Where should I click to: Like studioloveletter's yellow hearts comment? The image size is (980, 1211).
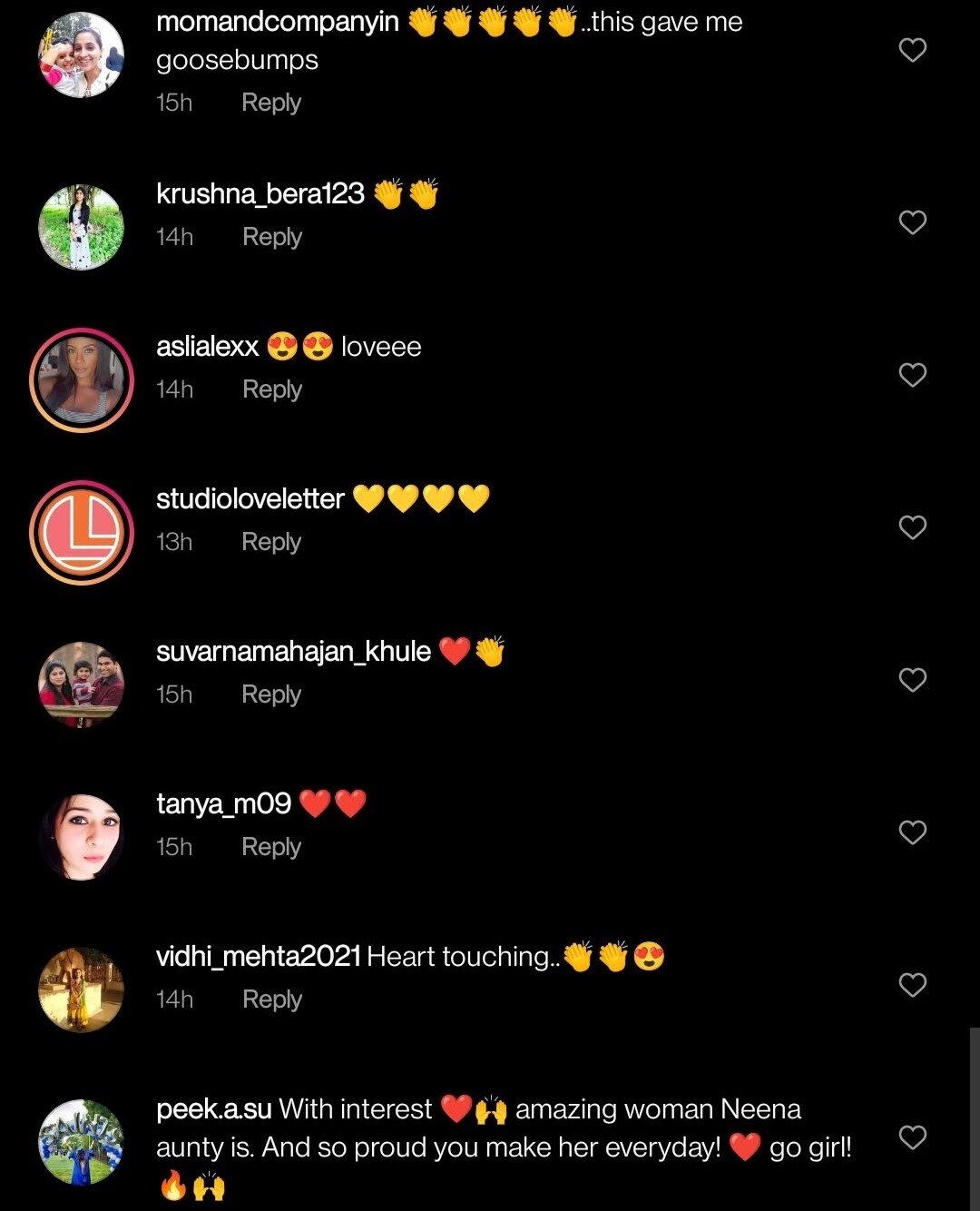pos(912,527)
